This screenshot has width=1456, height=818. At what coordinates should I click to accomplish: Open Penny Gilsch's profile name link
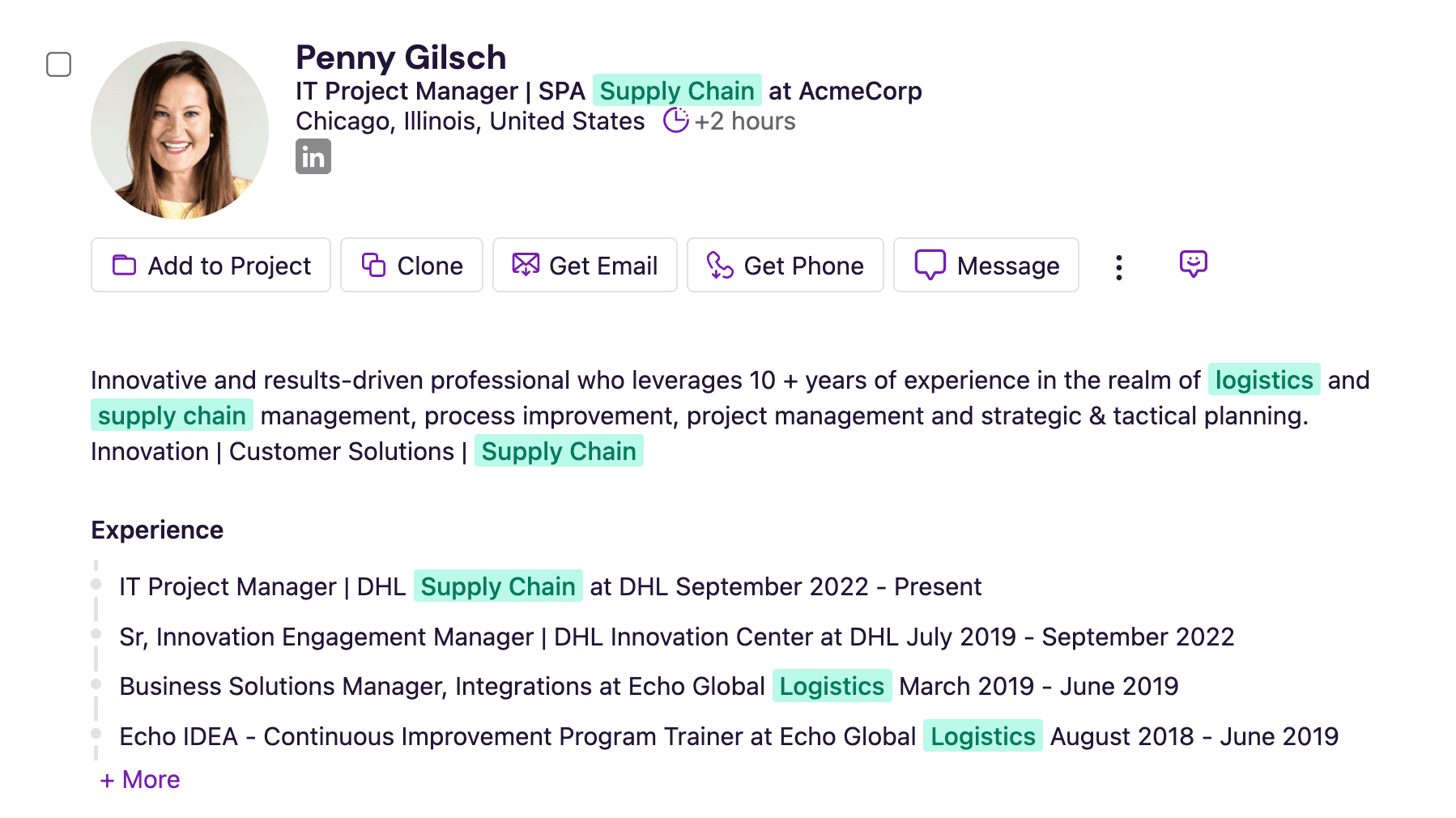pyautogui.click(x=401, y=58)
